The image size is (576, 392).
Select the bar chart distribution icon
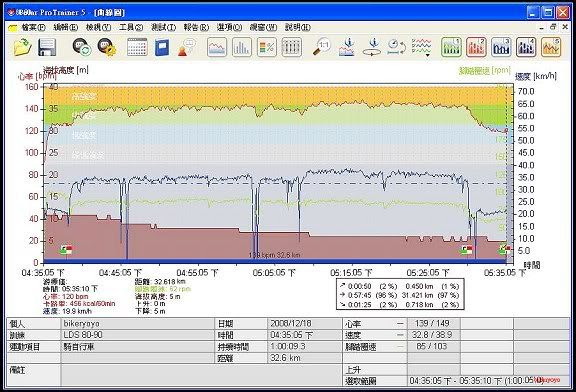[x=242, y=47]
